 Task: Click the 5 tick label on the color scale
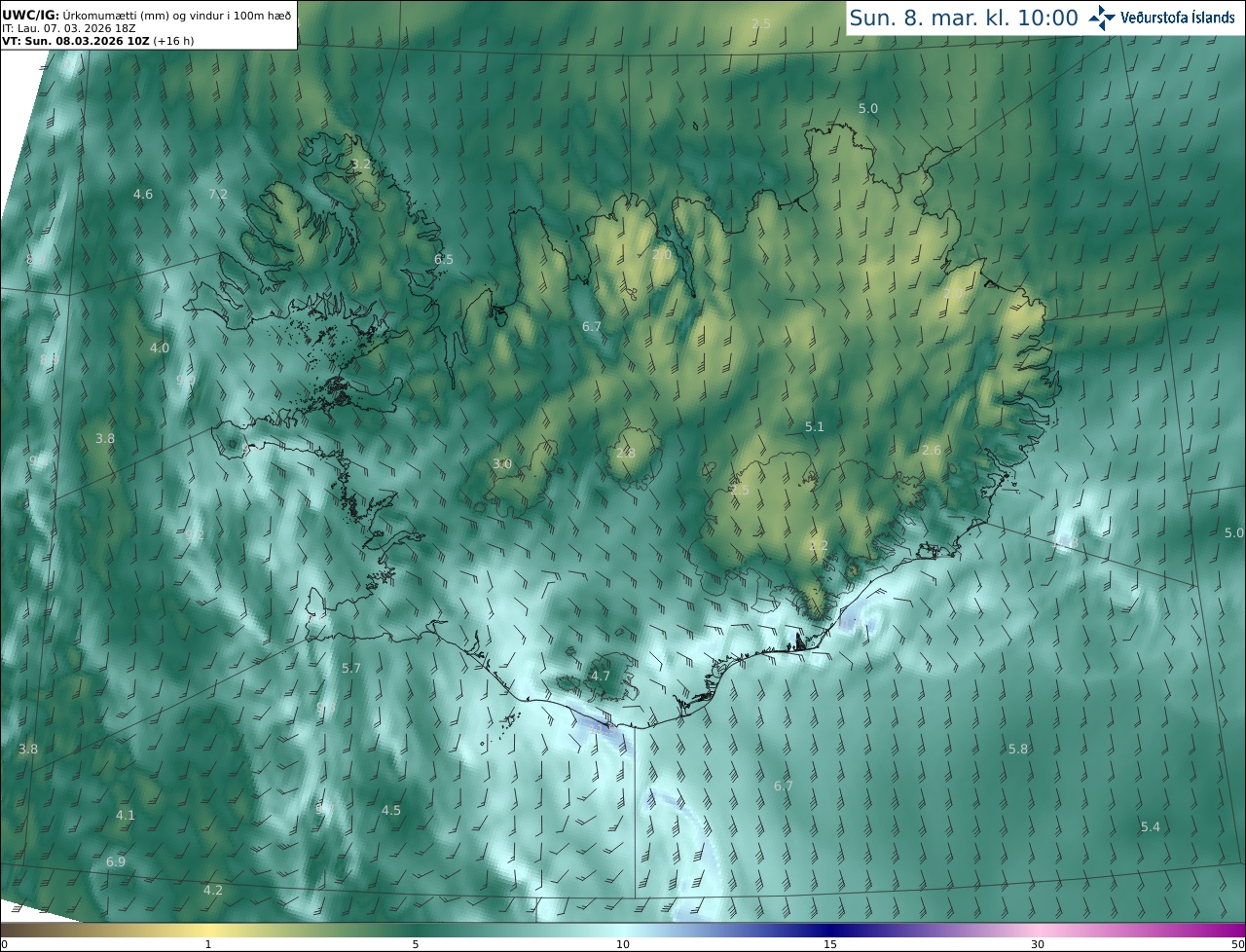point(416,944)
